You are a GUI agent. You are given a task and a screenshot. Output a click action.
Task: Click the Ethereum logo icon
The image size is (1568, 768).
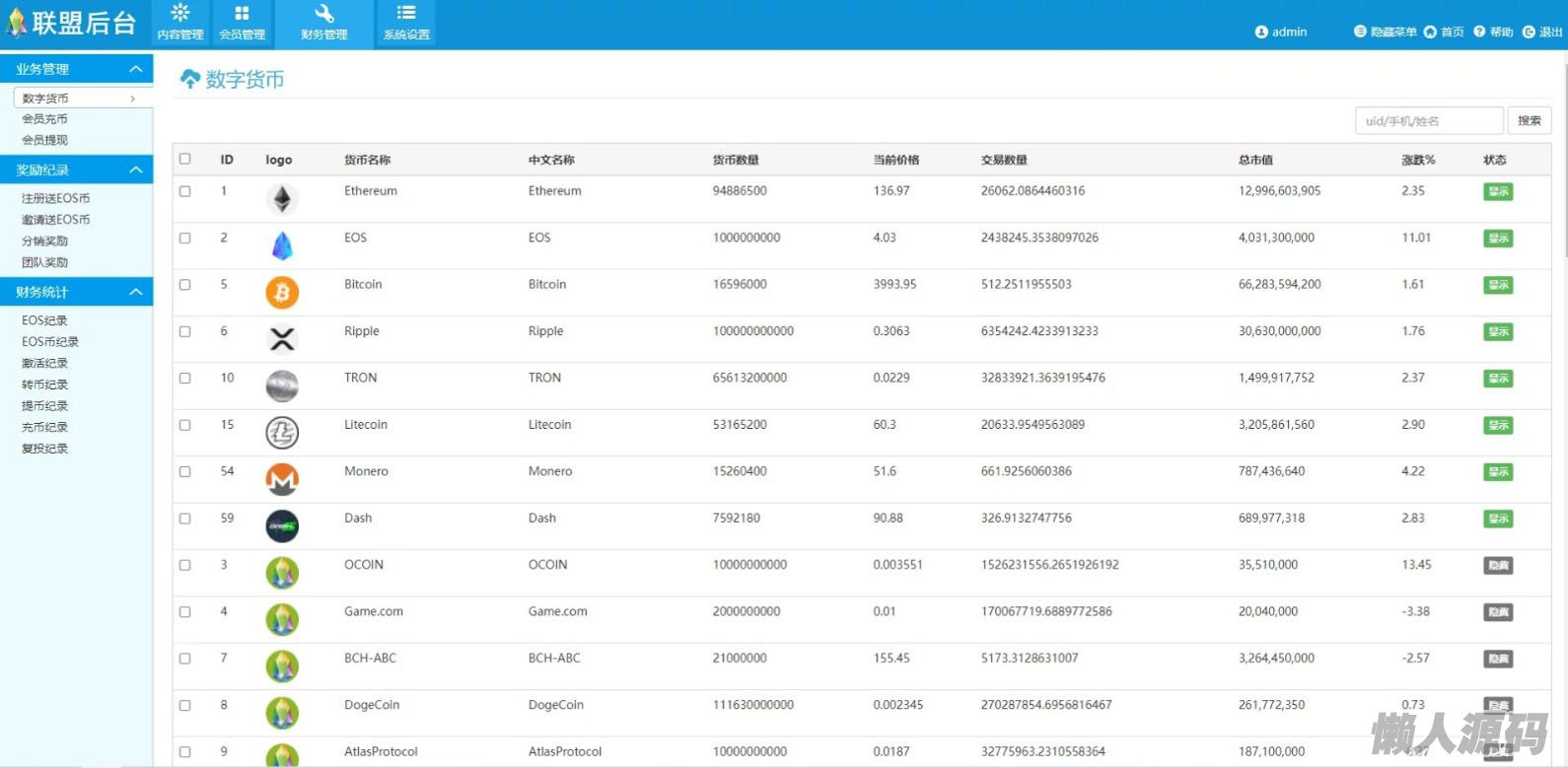click(282, 199)
